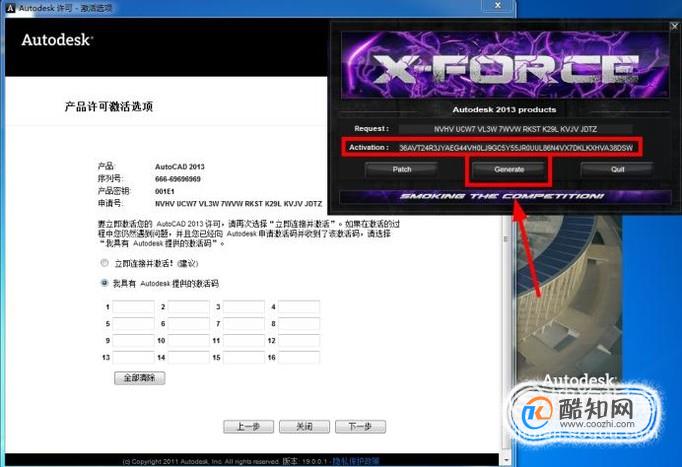
Task: Select the I have an activation code option
Action: click(104, 283)
